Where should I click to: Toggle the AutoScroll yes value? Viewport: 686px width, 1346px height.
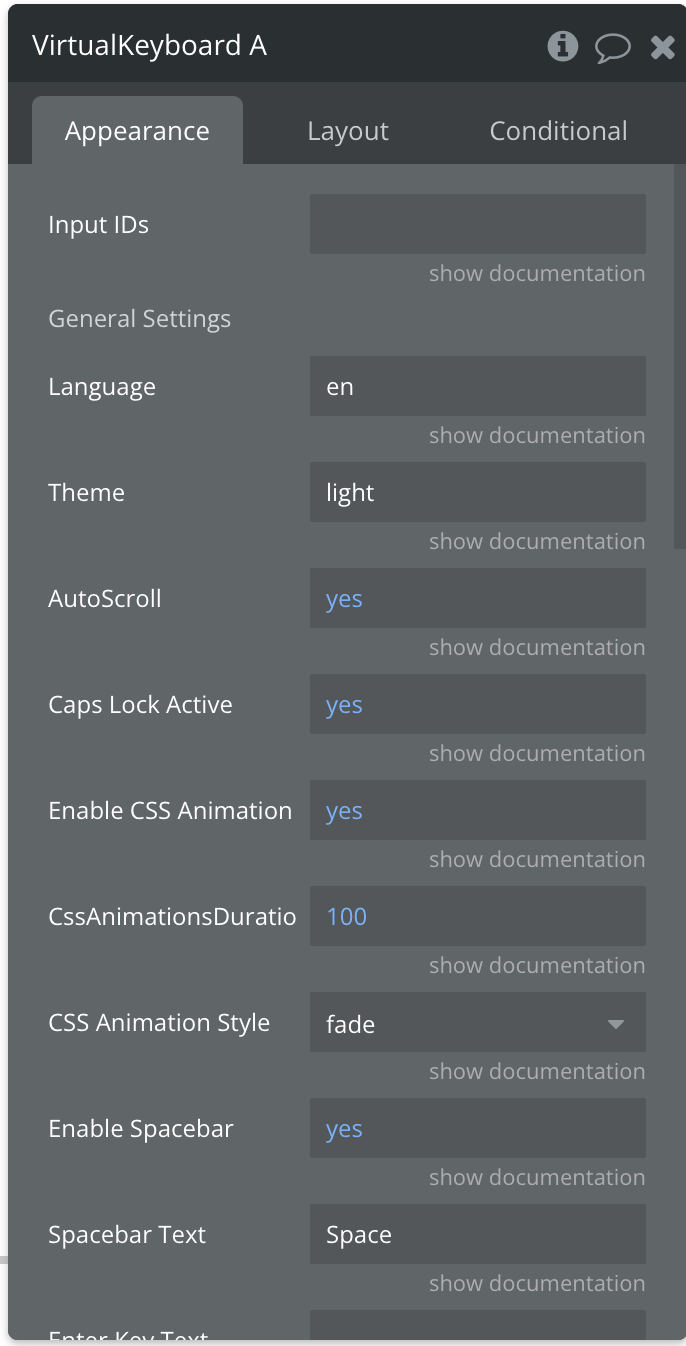(344, 599)
